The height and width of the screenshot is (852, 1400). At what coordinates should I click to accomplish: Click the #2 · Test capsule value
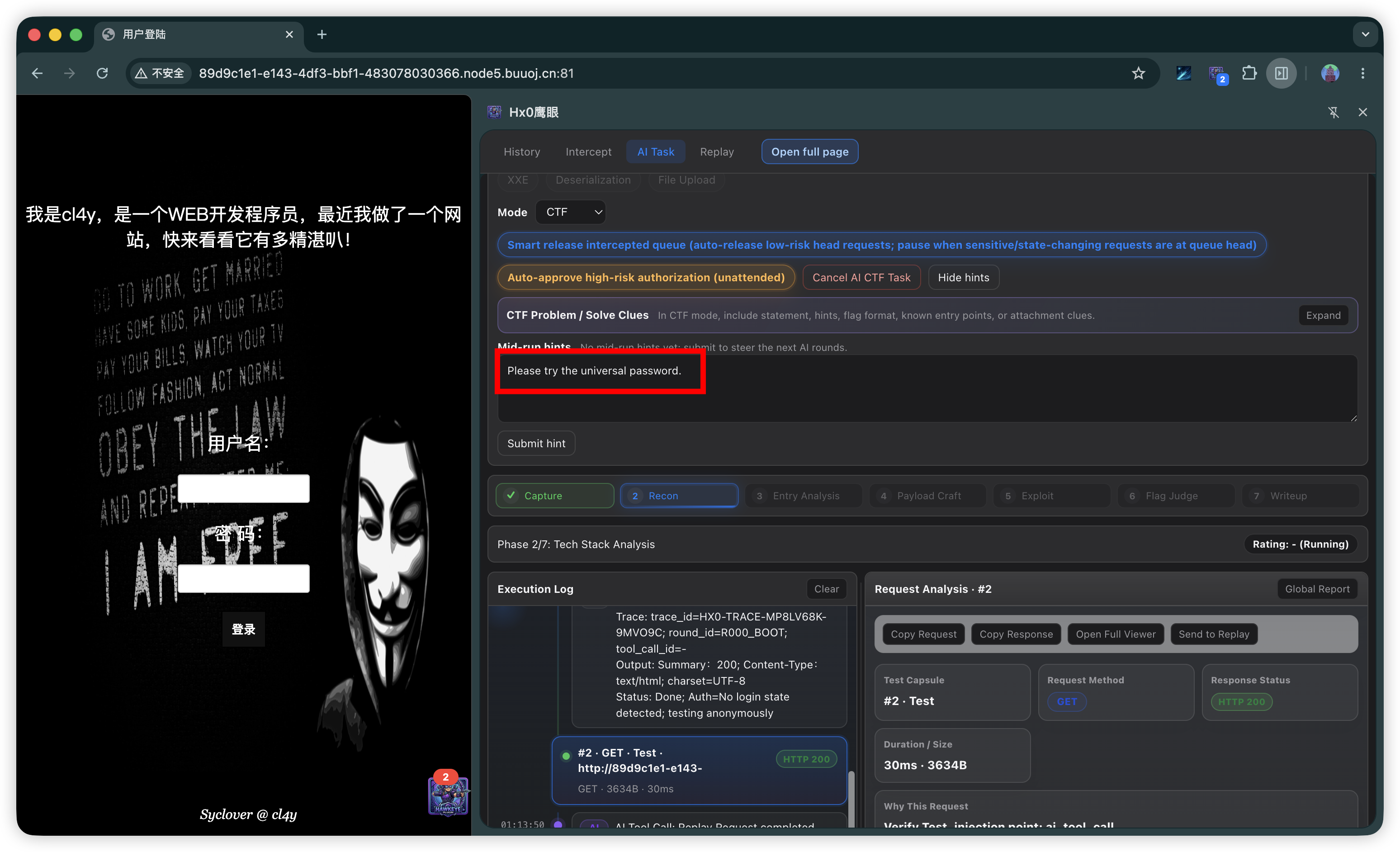(908, 701)
